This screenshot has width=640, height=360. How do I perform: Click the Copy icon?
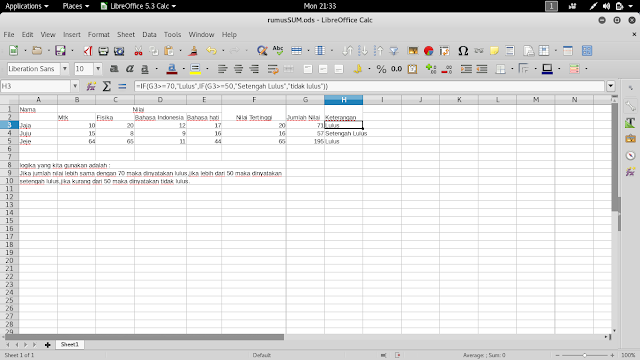click(x=153, y=51)
